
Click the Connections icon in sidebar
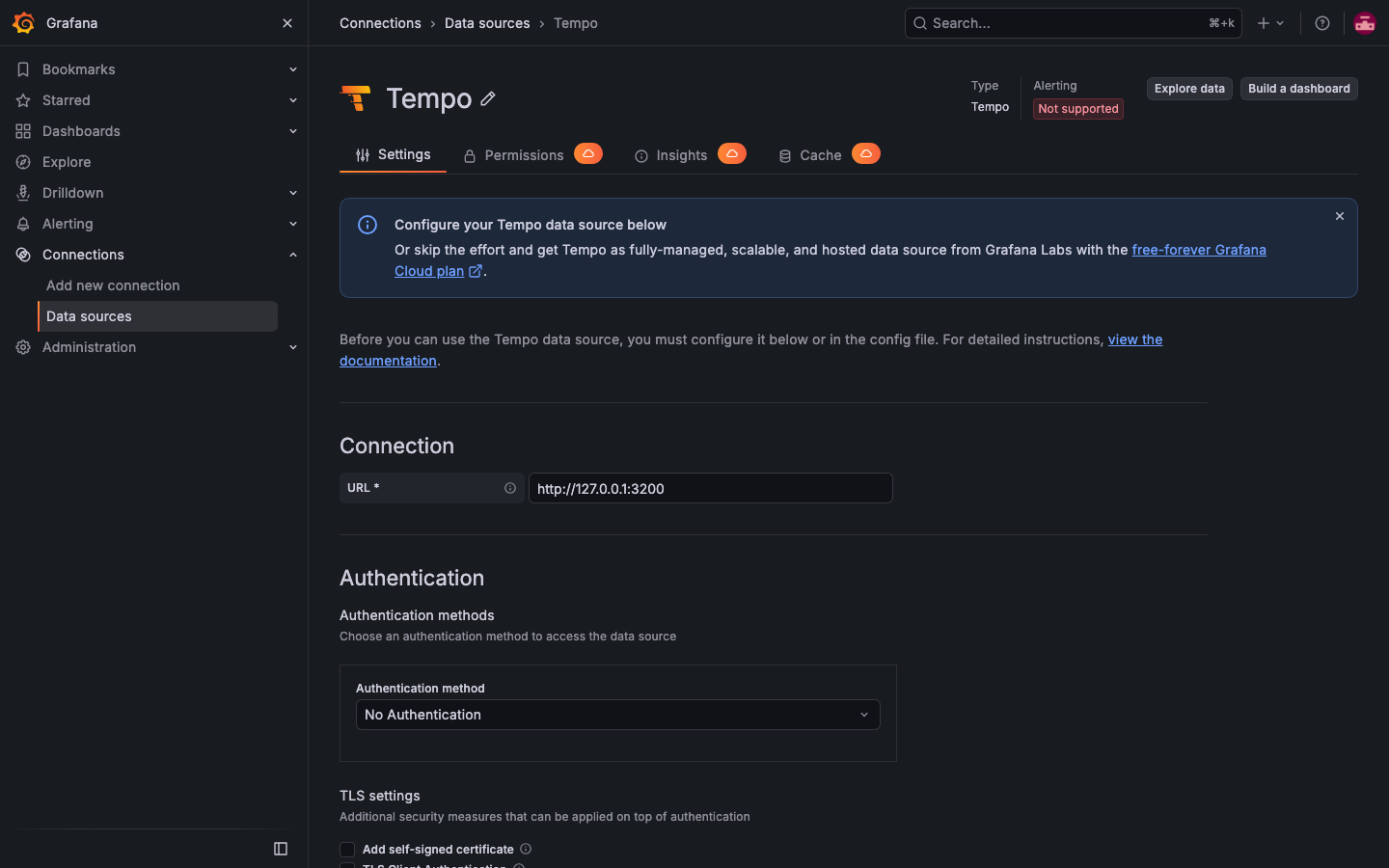point(23,255)
